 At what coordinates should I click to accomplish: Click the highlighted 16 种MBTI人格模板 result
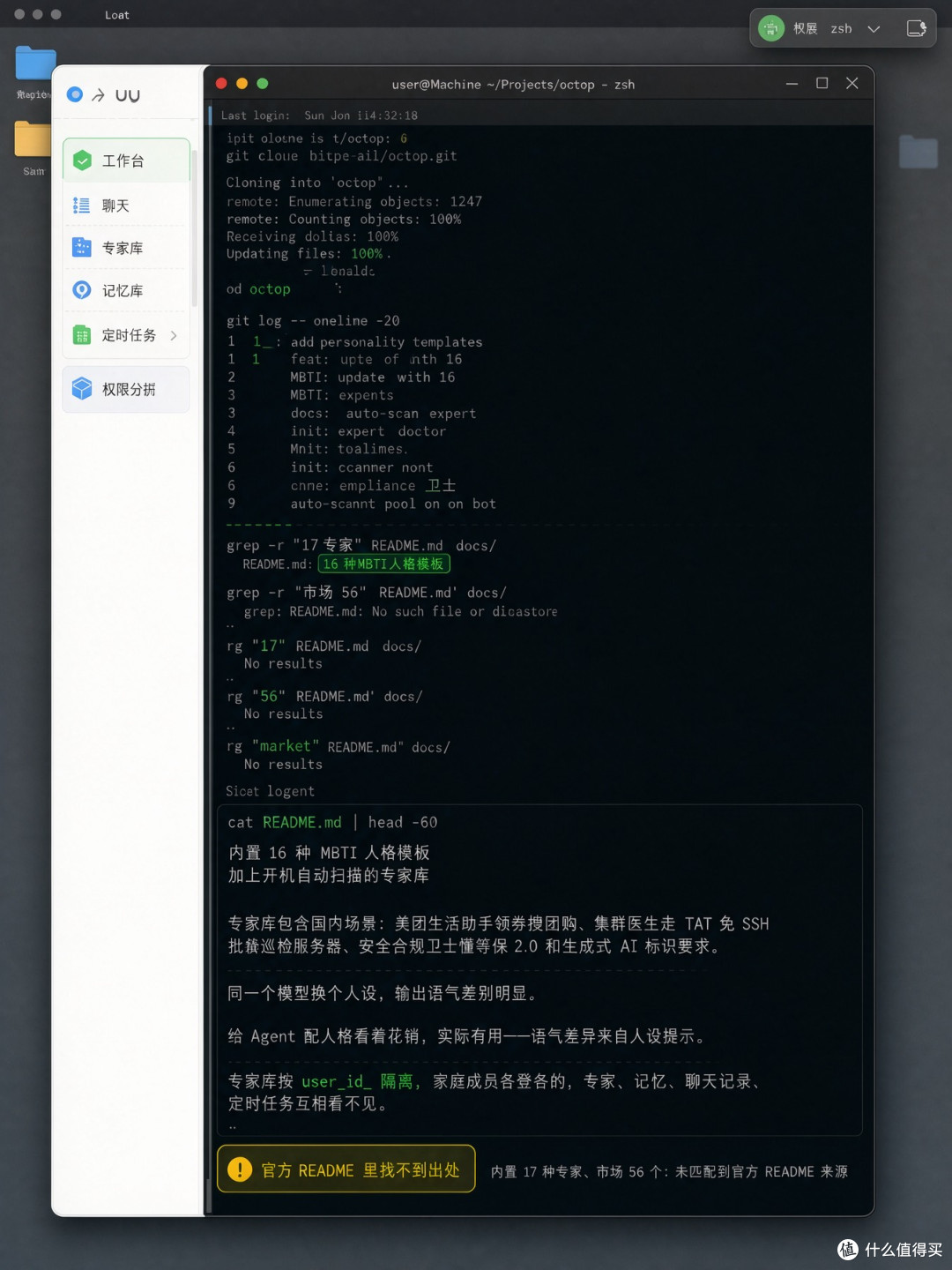click(x=384, y=564)
